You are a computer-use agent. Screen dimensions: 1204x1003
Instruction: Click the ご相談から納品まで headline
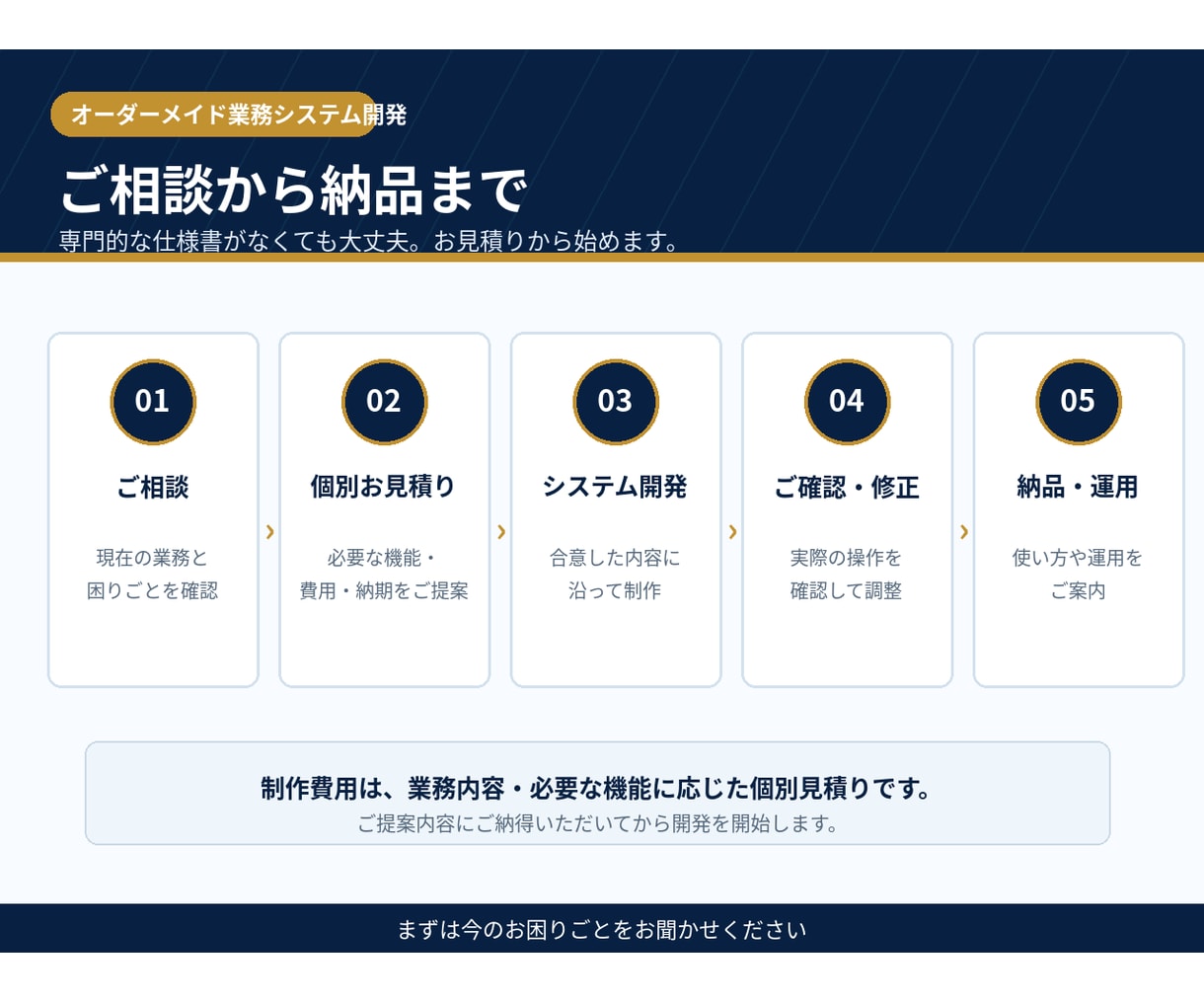pos(294,190)
